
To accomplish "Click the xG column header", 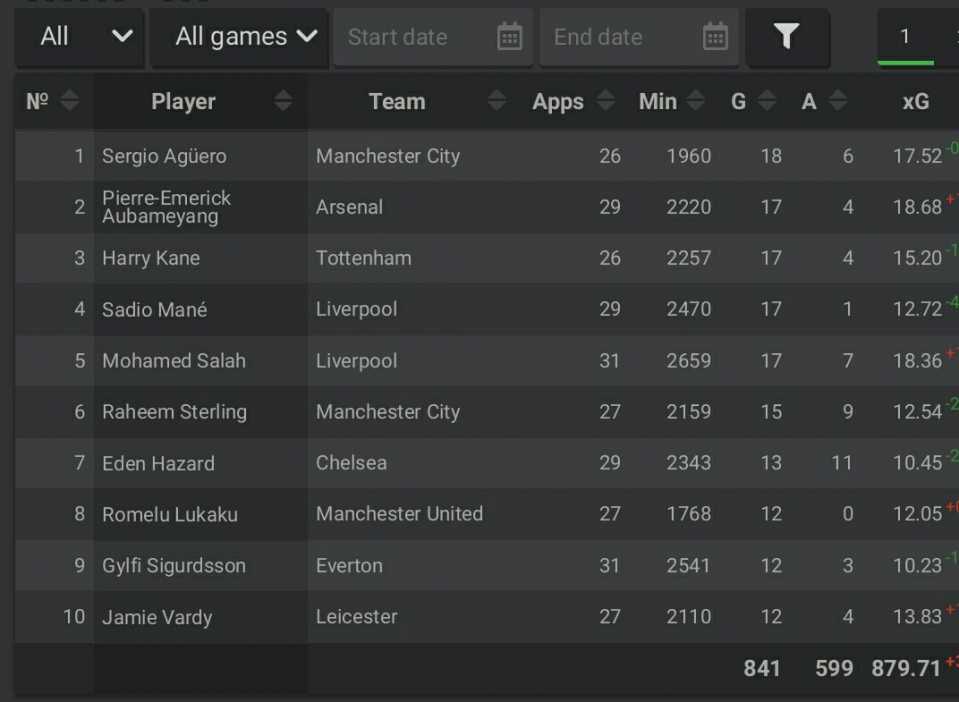I will pos(916,102).
